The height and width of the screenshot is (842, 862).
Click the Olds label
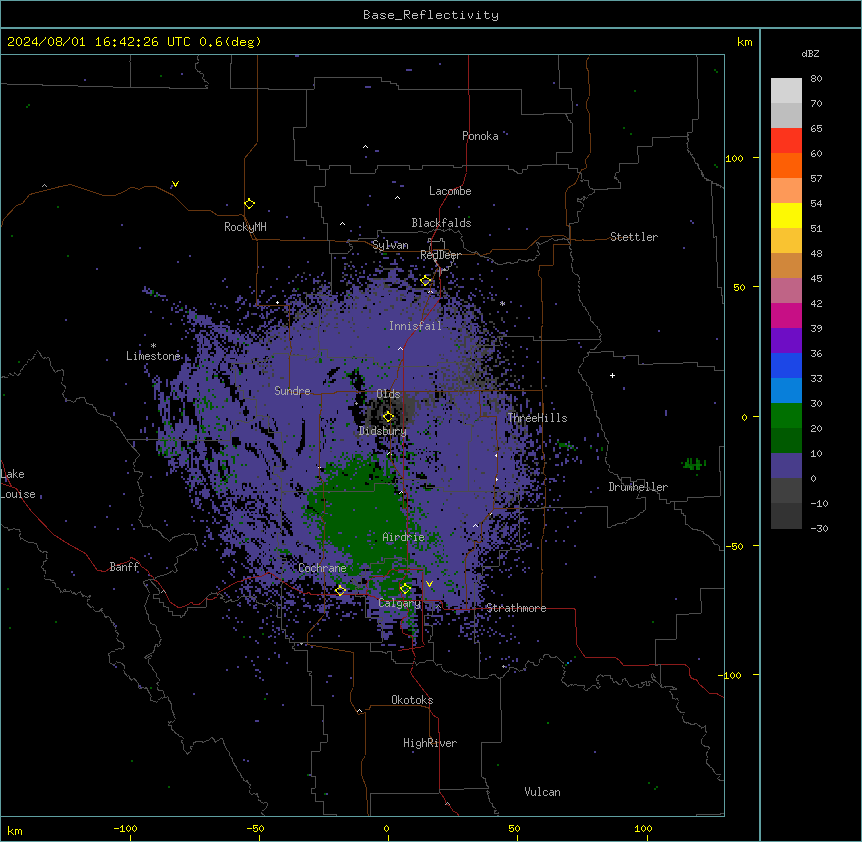(388, 394)
